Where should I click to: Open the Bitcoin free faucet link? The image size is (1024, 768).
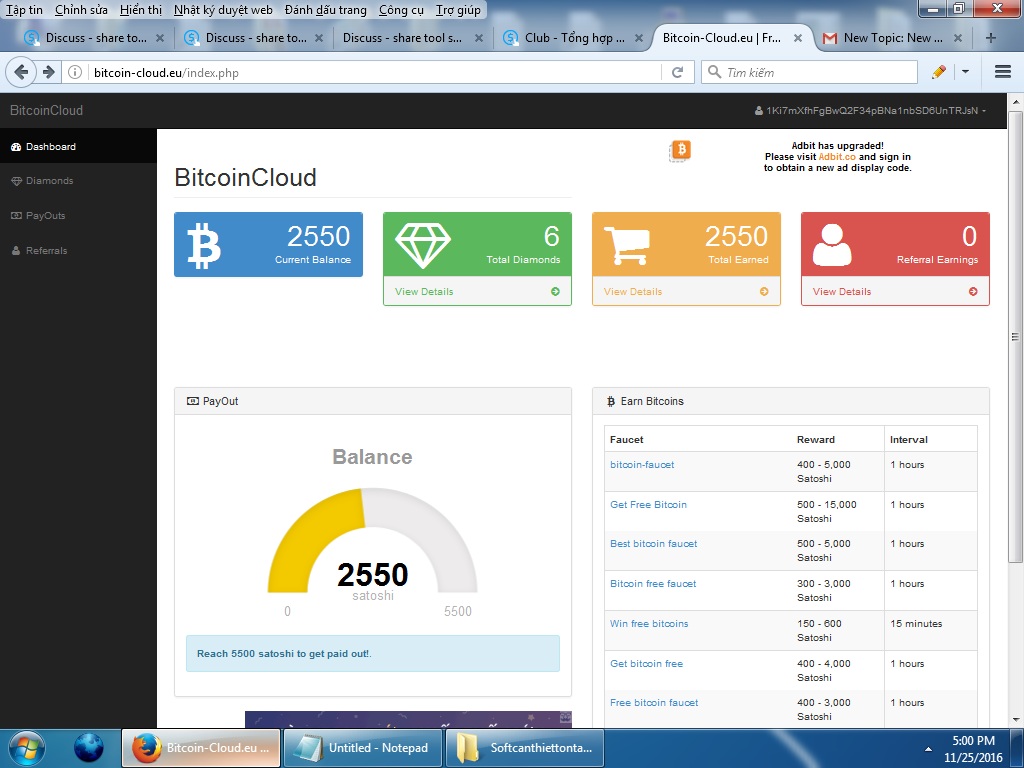click(x=653, y=583)
